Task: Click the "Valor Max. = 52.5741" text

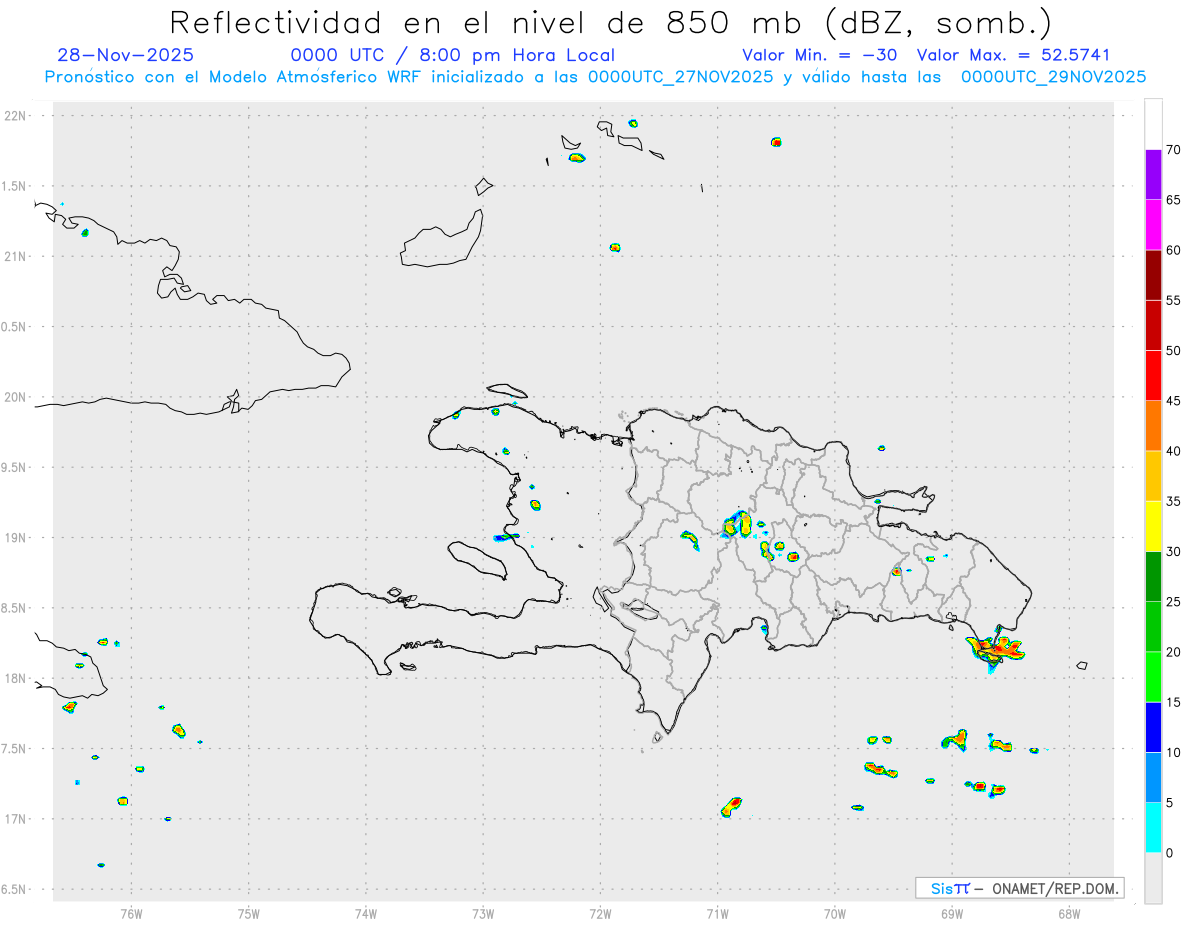Action: [1013, 55]
